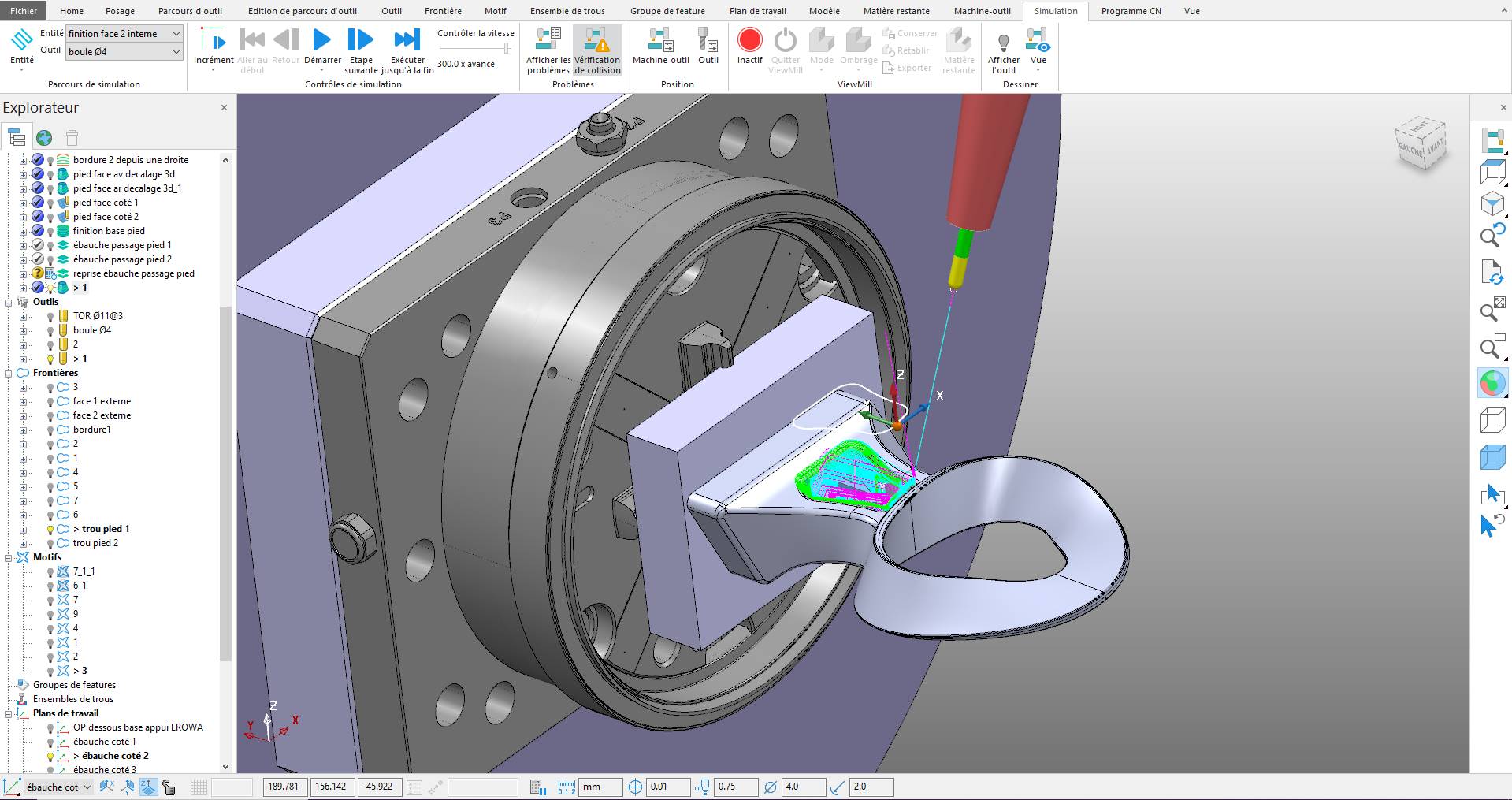Click the Machine-outil position icon
1512x800 pixels.
(x=660, y=41)
